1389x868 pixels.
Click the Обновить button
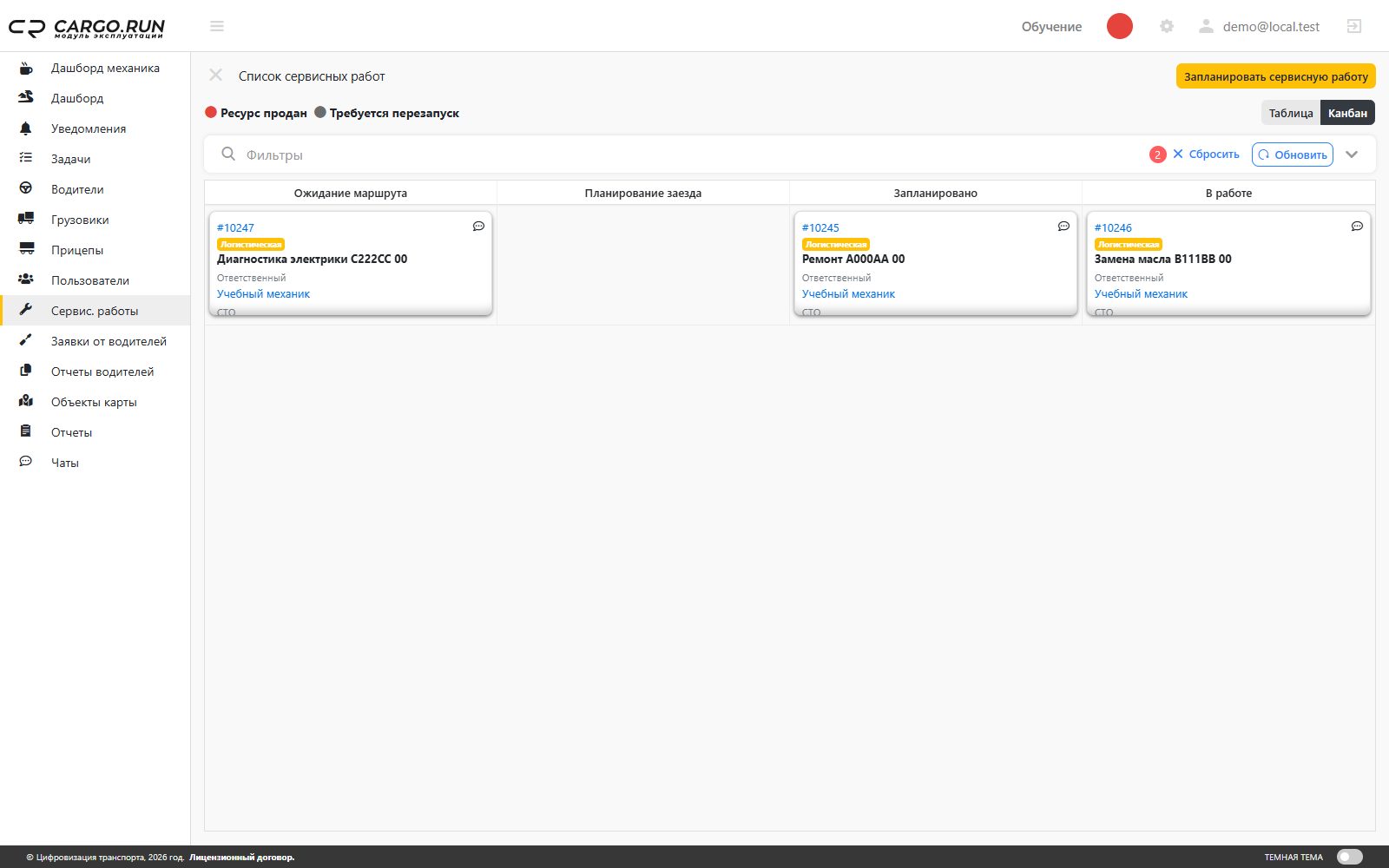pos(1293,155)
